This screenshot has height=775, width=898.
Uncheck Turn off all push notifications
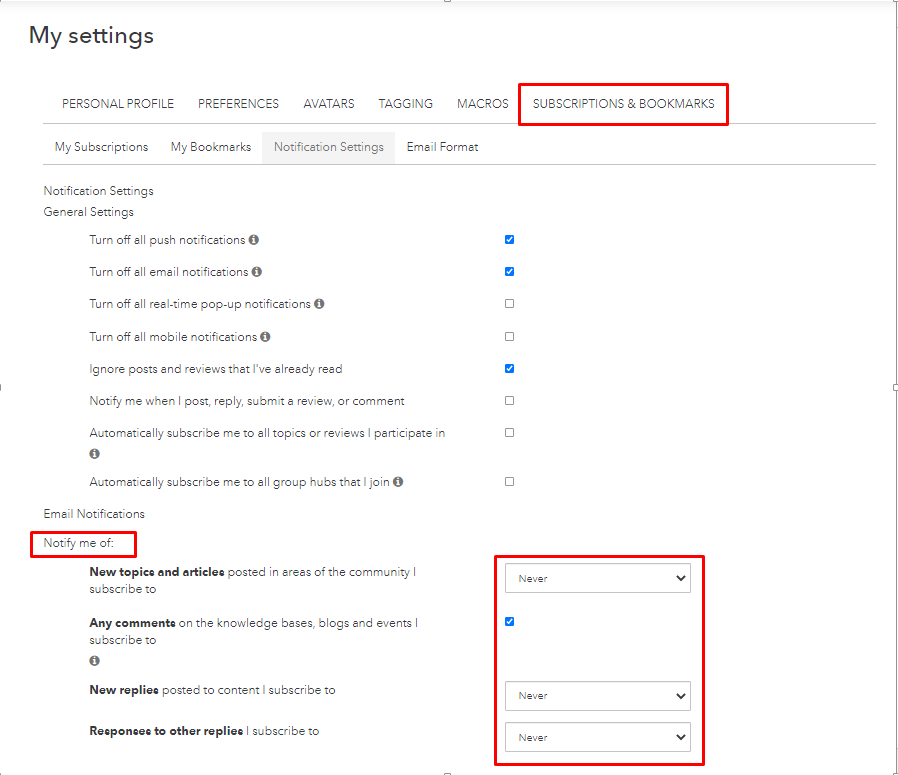coord(510,240)
